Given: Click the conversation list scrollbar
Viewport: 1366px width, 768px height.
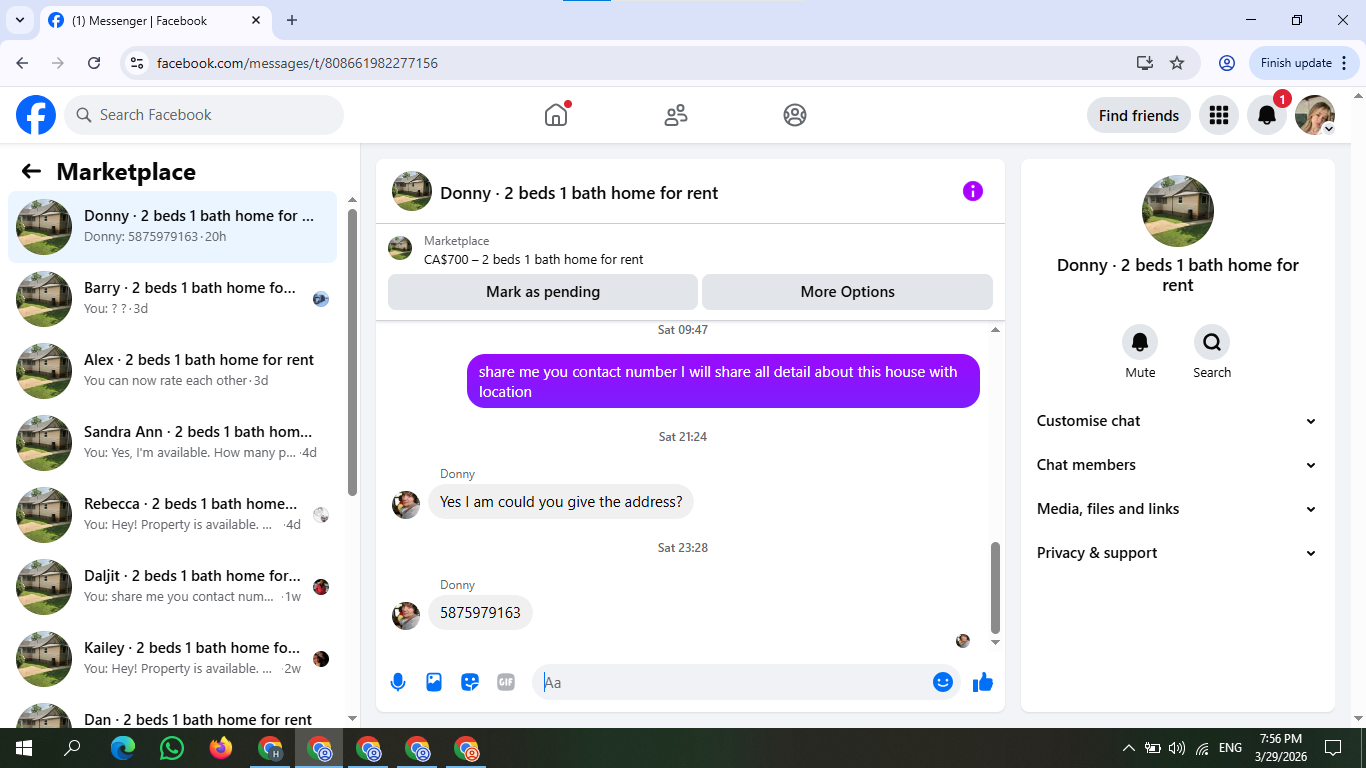Looking at the screenshot, I should (352, 352).
